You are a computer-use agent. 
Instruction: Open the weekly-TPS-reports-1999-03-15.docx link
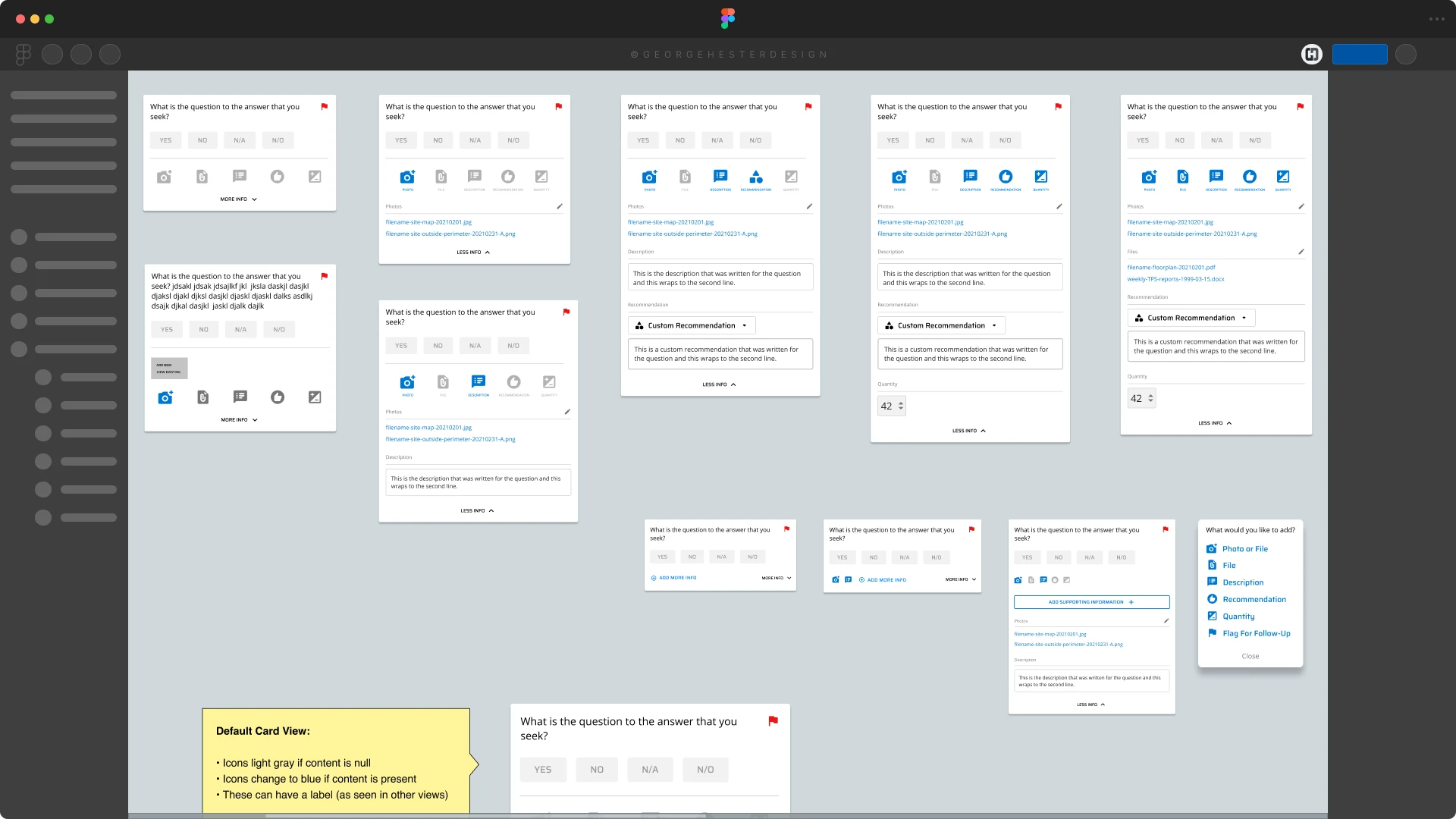coord(1175,279)
